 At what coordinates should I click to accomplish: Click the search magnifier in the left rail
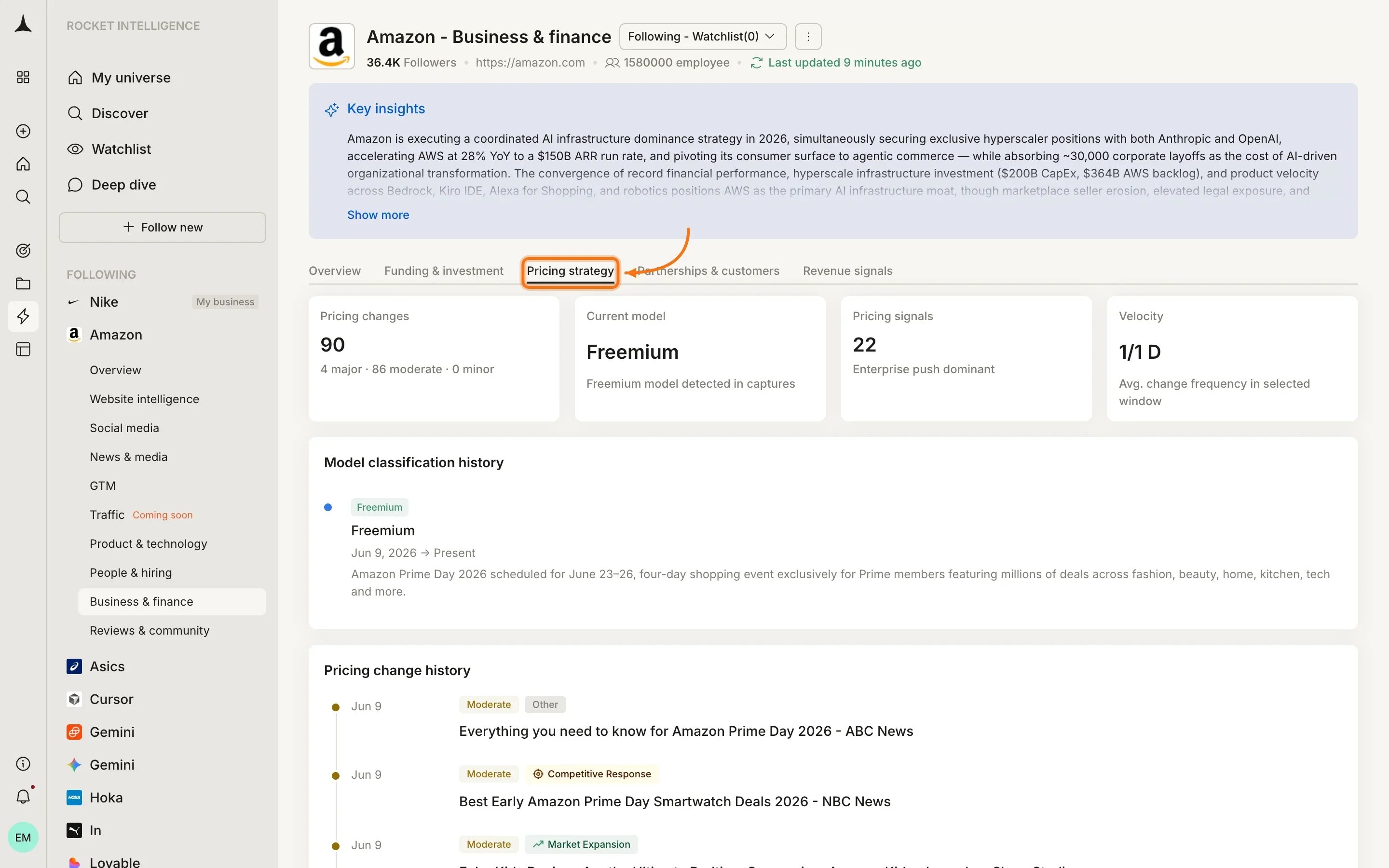23,197
